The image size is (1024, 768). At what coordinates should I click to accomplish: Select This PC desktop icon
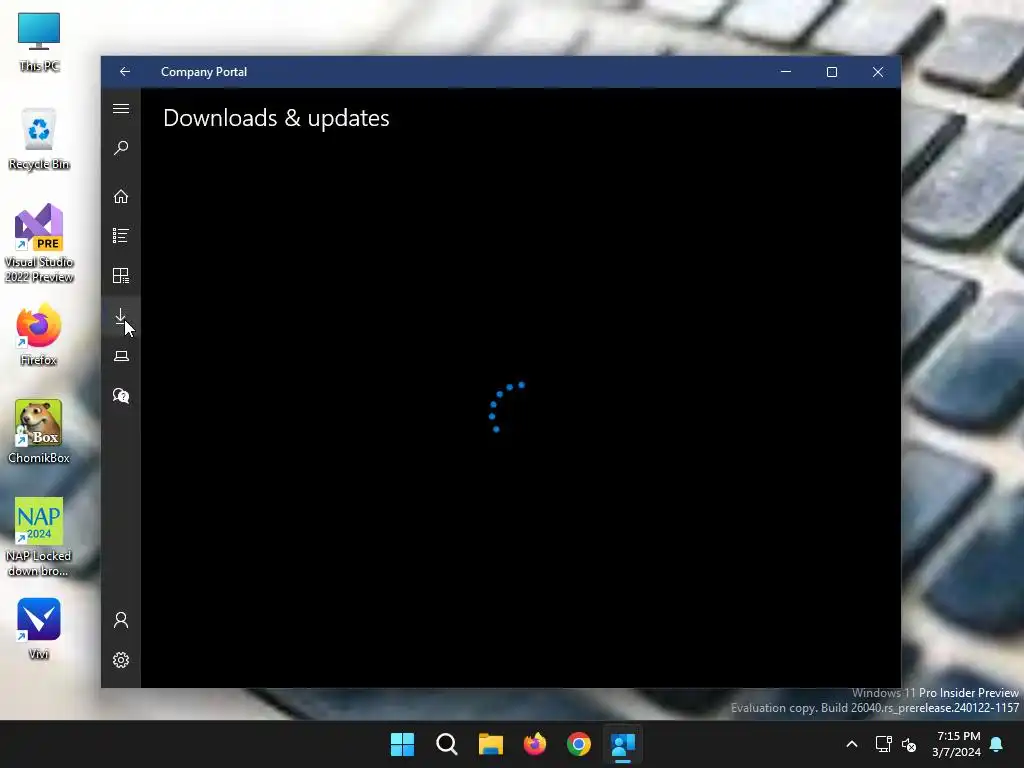coord(39,42)
